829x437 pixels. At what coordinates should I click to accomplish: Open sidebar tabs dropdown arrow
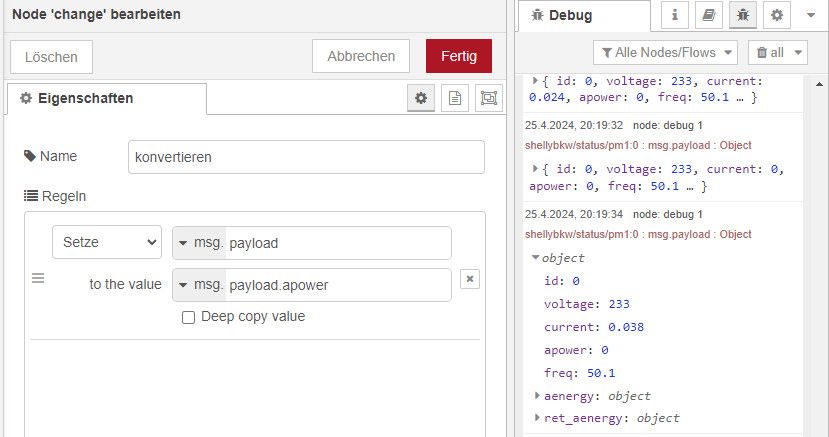point(810,15)
